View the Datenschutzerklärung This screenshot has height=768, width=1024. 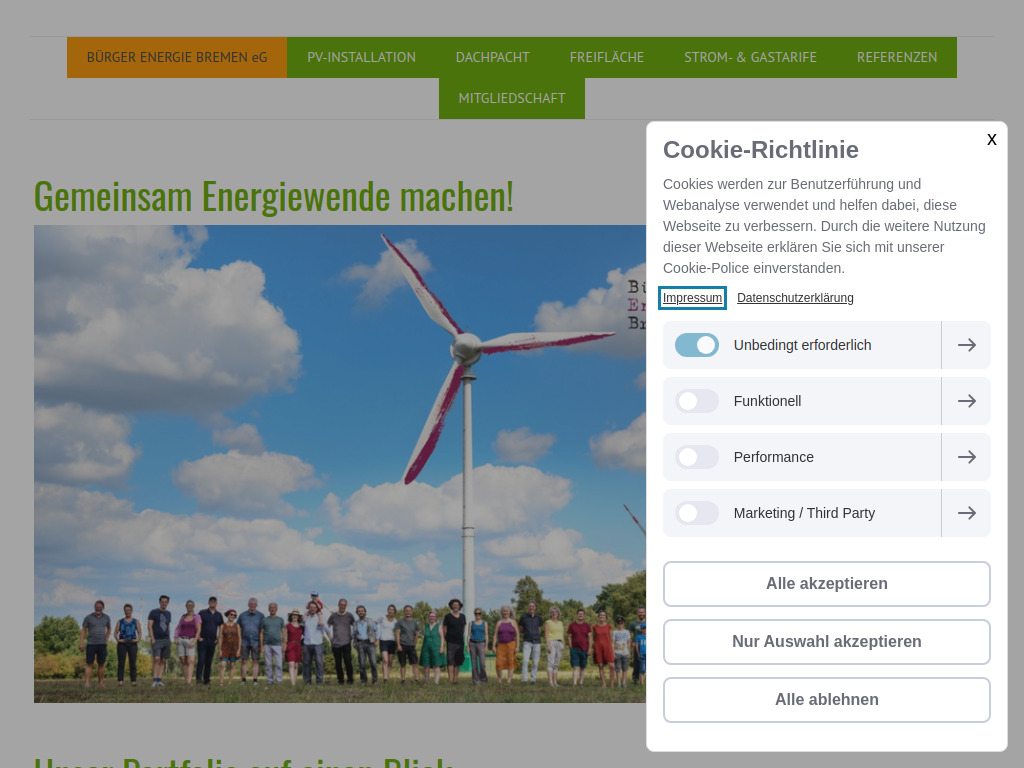coord(795,297)
